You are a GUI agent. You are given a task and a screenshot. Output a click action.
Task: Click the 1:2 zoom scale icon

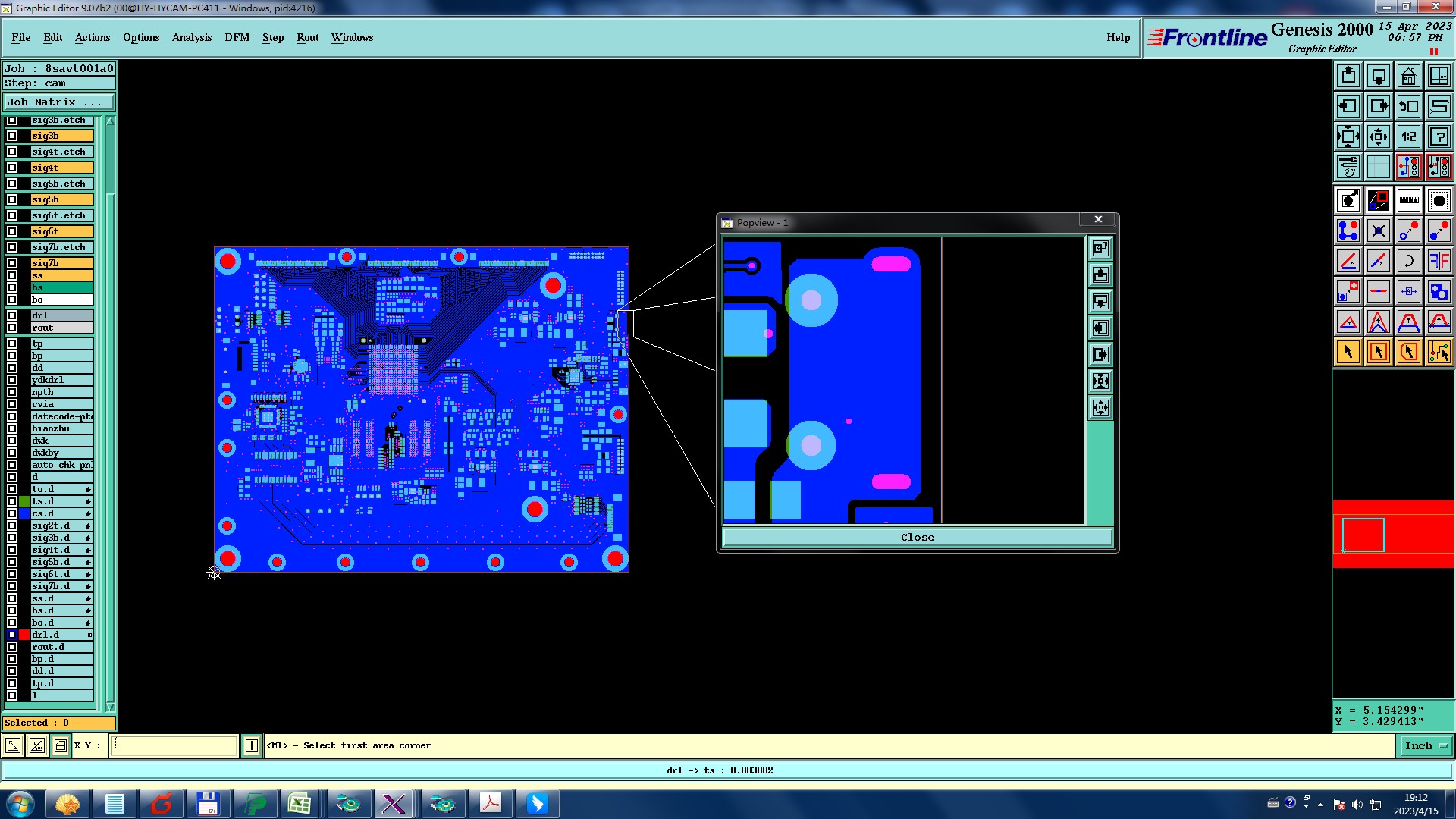click(x=1408, y=136)
